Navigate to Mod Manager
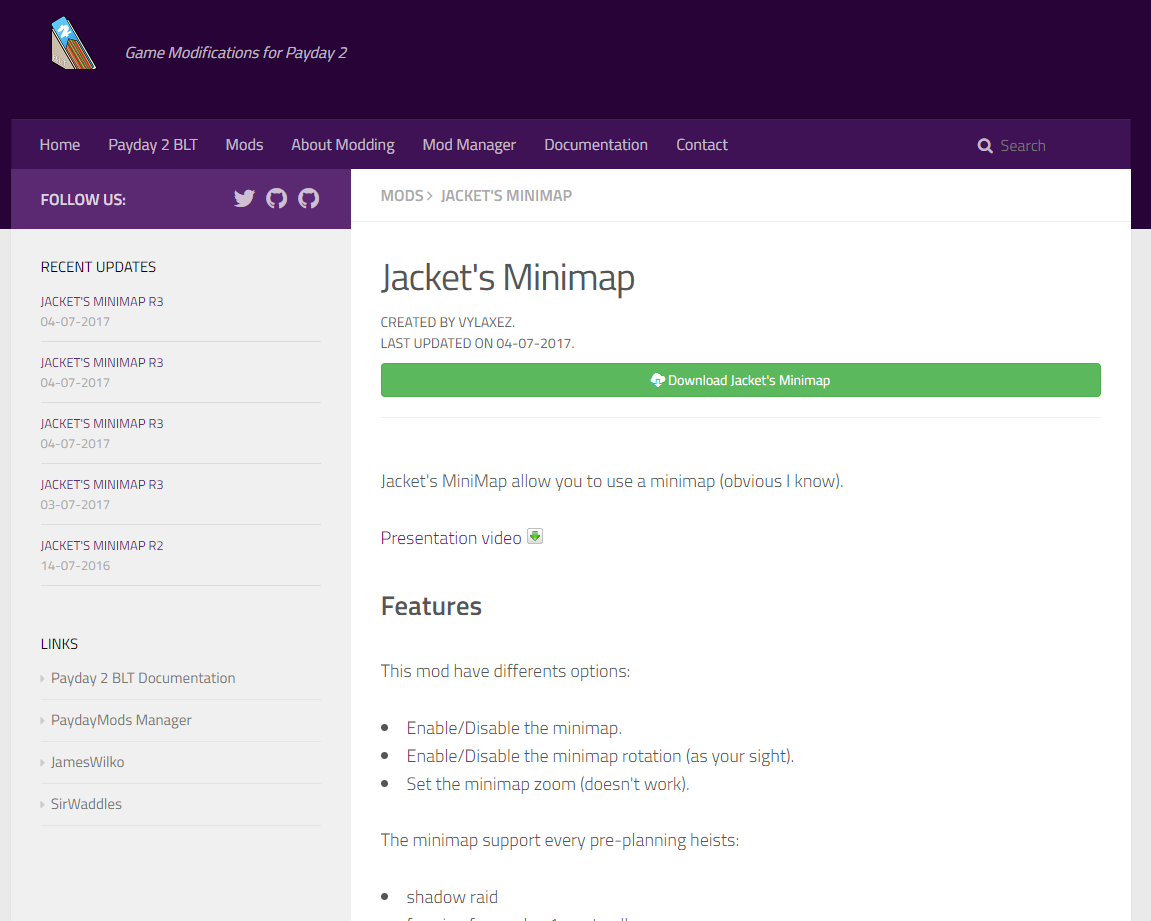This screenshot has width=1151, height=921. [x=469, y=145]
